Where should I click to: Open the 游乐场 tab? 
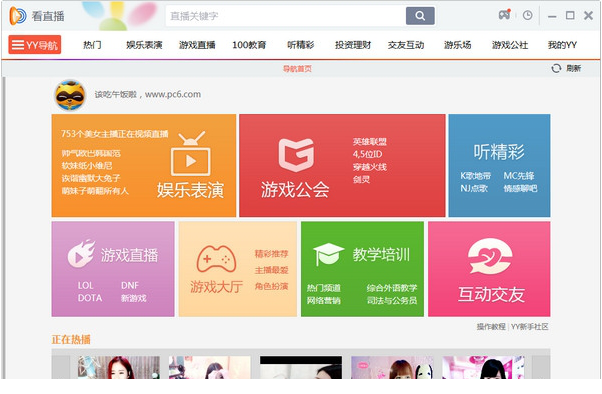point(457,45)
